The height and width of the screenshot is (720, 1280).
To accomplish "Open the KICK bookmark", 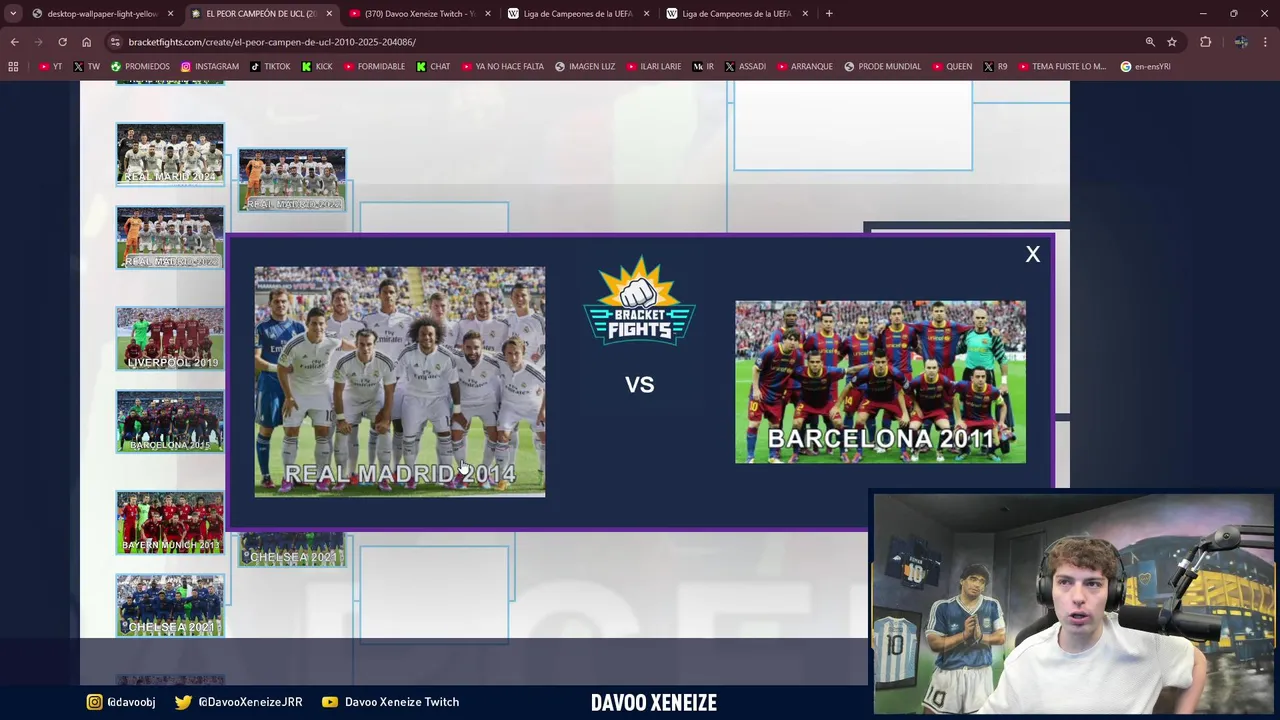I will click(x=317, y=66).
